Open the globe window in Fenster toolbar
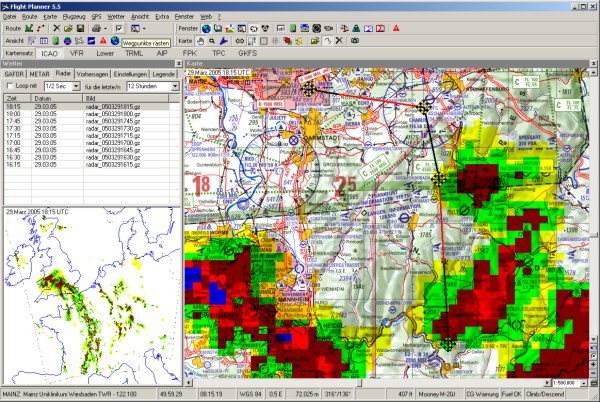 [x=206, y=28]
